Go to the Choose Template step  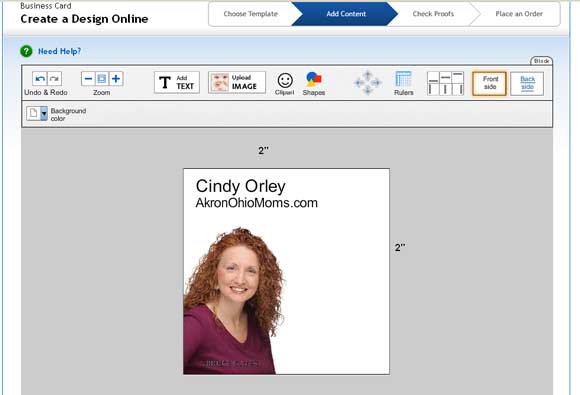point(250,14)
